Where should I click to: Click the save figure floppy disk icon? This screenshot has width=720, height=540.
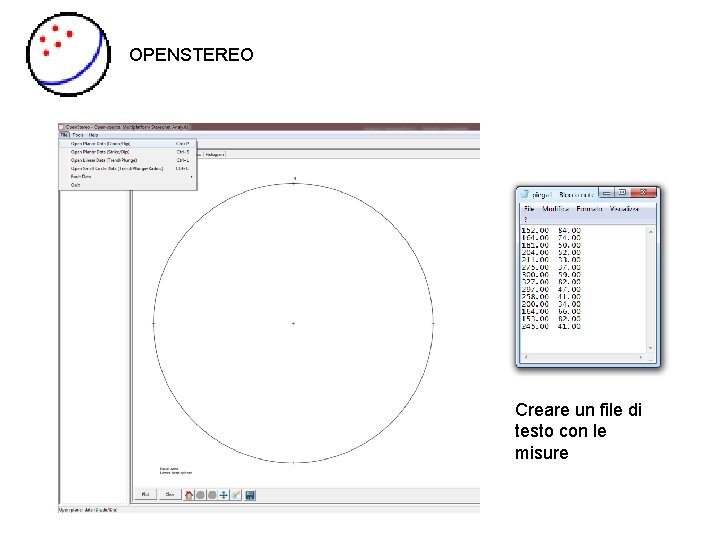[250, 495]
